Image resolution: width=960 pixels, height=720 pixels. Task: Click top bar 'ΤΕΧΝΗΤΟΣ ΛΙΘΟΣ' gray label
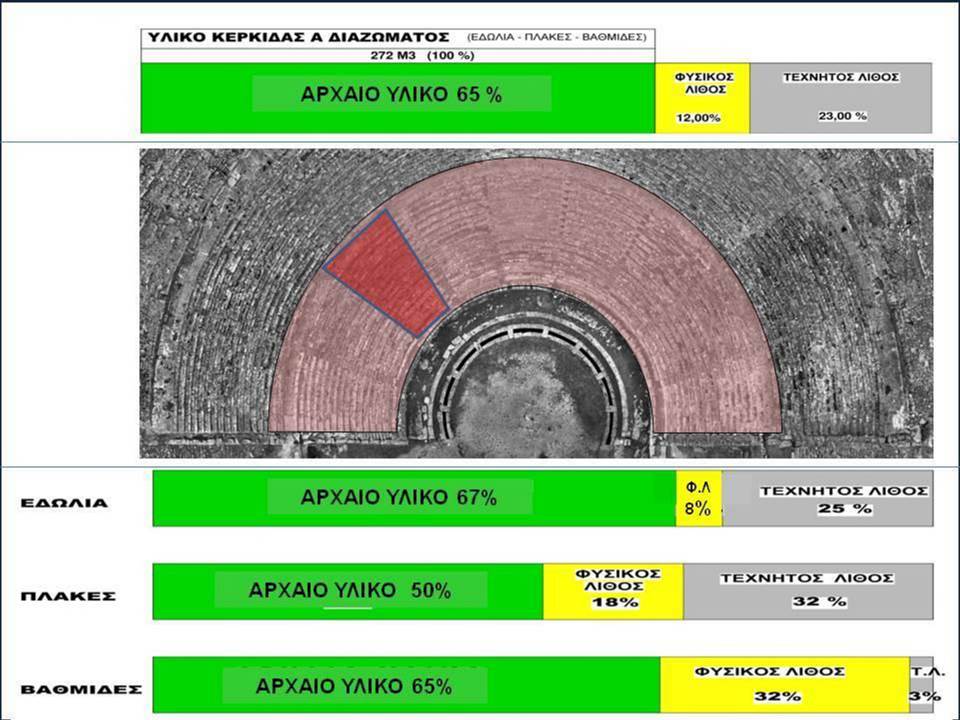[x=841, y=77]
